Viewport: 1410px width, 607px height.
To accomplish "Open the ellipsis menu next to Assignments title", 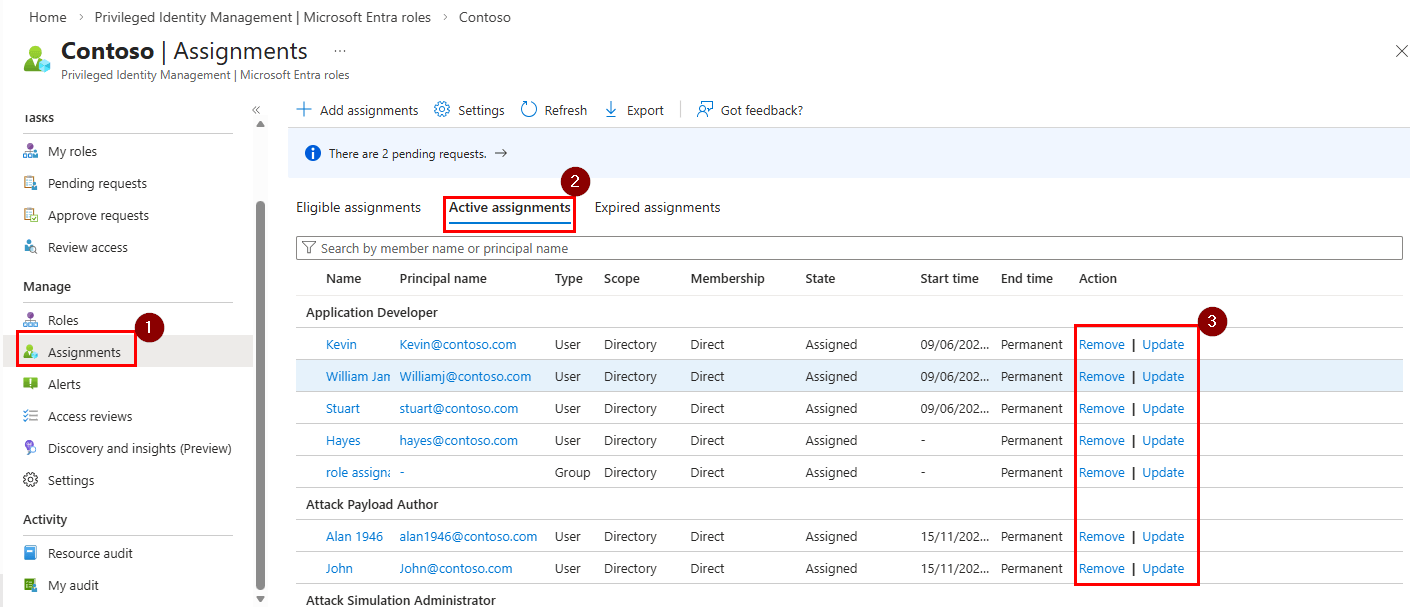I will click(x=338, y=51).
